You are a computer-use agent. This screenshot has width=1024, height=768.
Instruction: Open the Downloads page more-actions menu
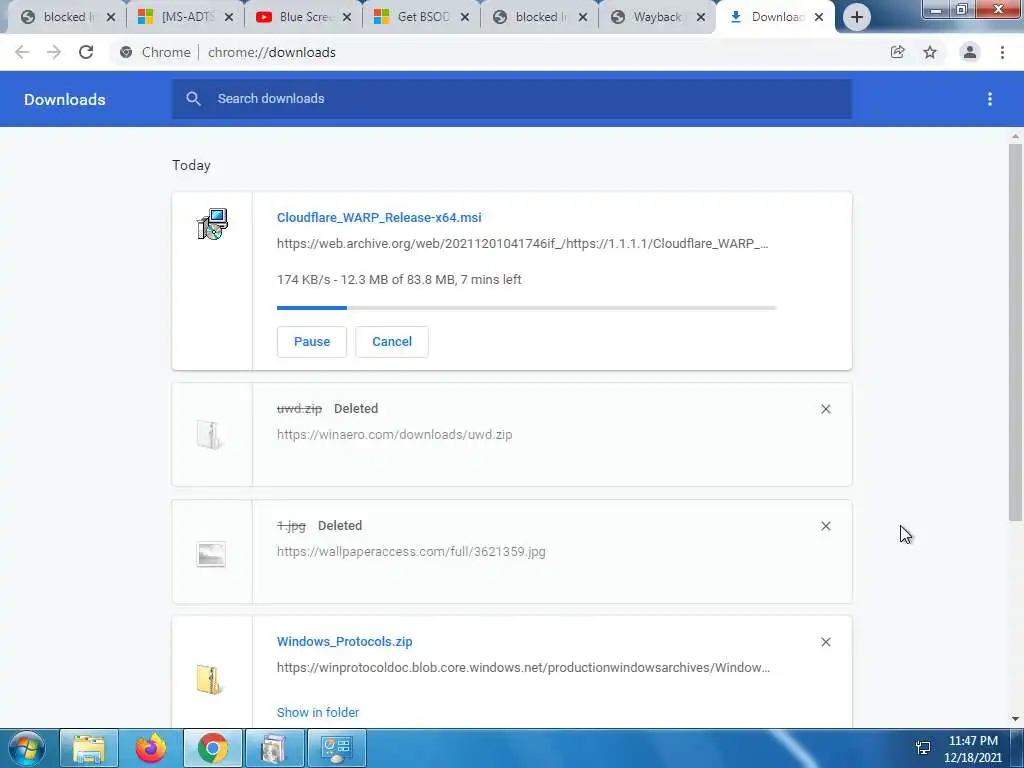coord(990,99)
